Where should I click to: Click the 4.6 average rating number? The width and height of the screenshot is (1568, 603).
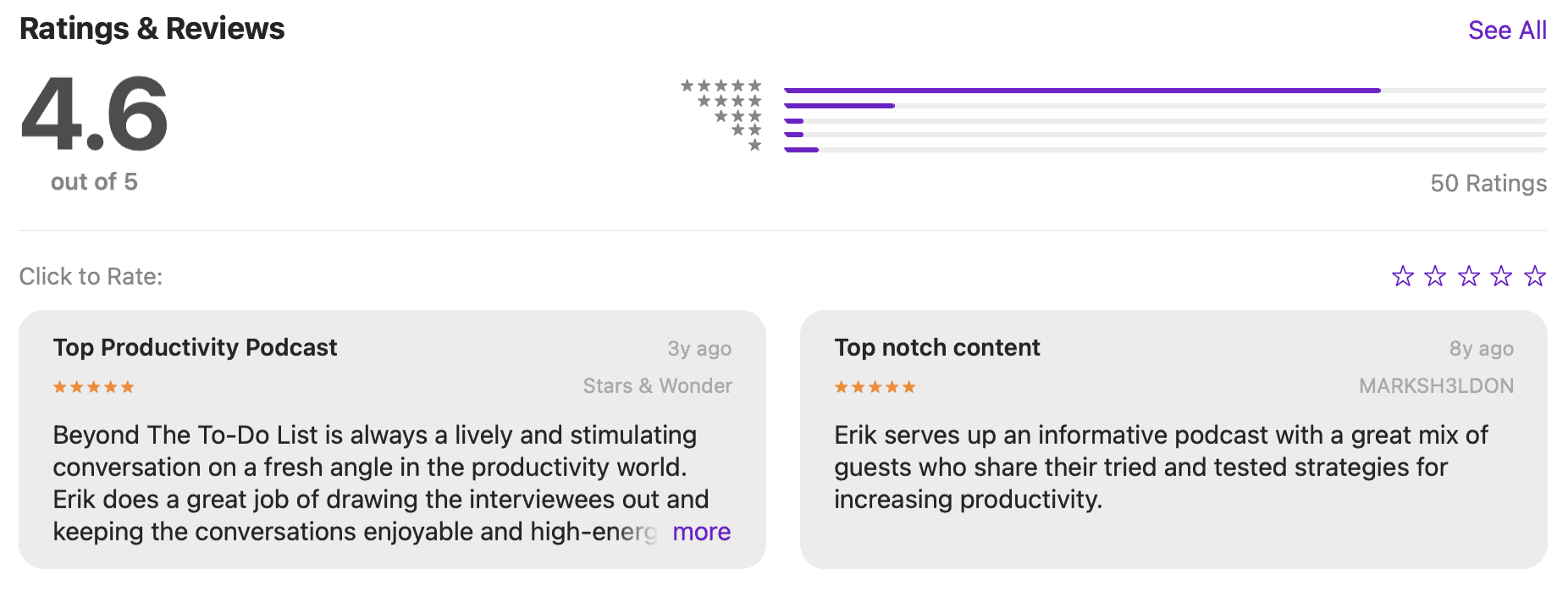pyautogui.click(x=94, y=114)
